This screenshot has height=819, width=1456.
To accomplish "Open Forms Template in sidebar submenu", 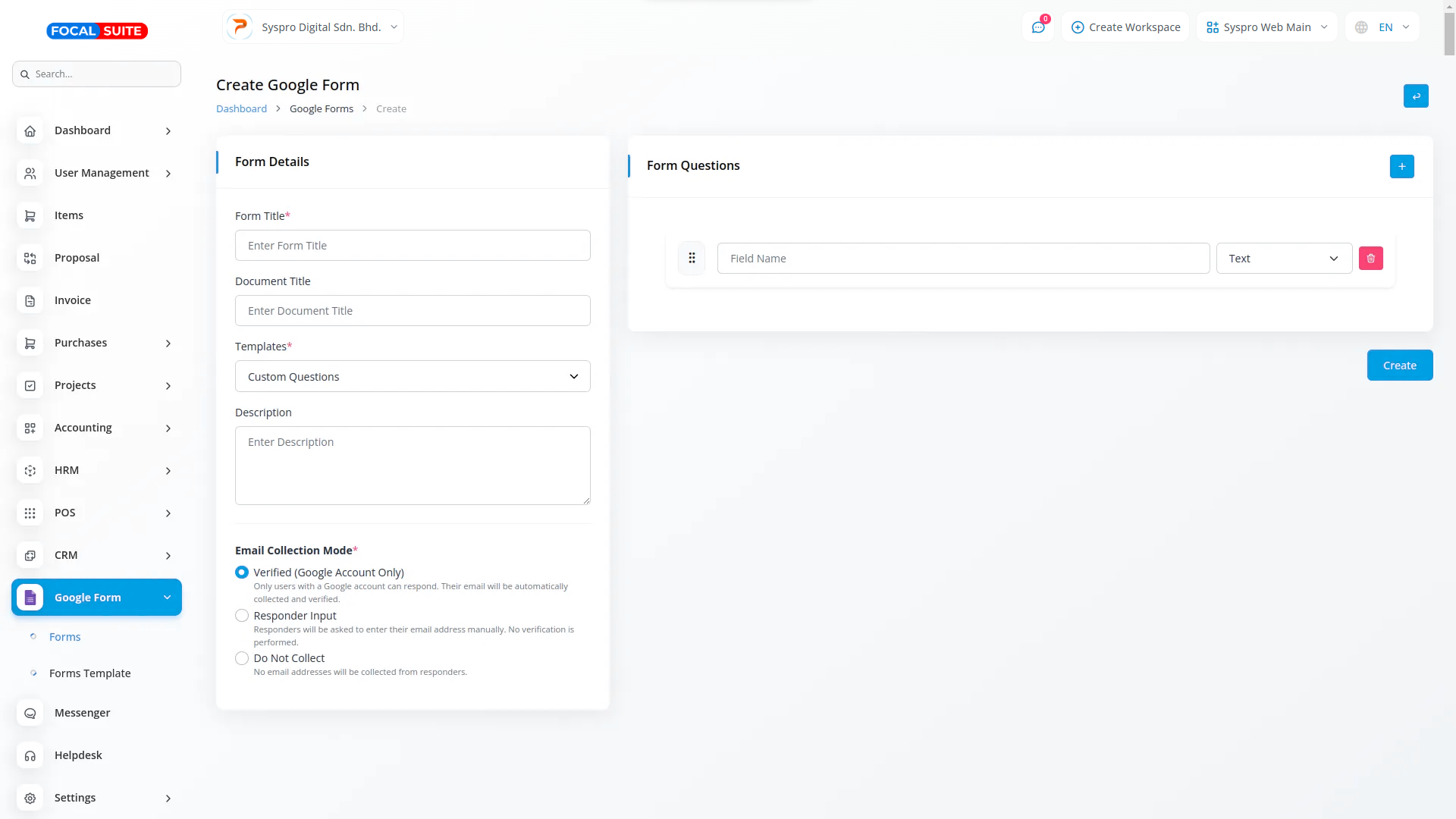I will (89, 673).
